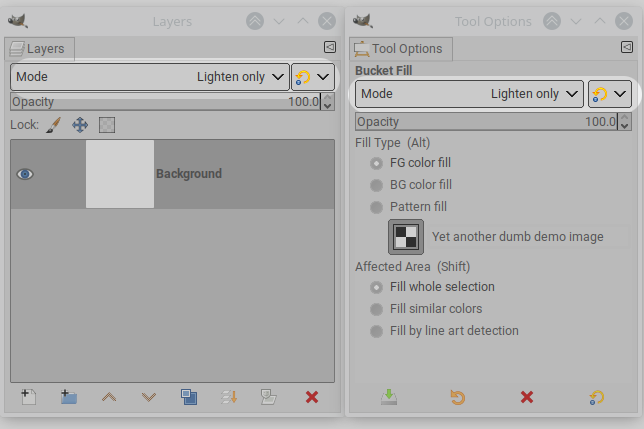Open Layers tab configuration menu button

330,47
